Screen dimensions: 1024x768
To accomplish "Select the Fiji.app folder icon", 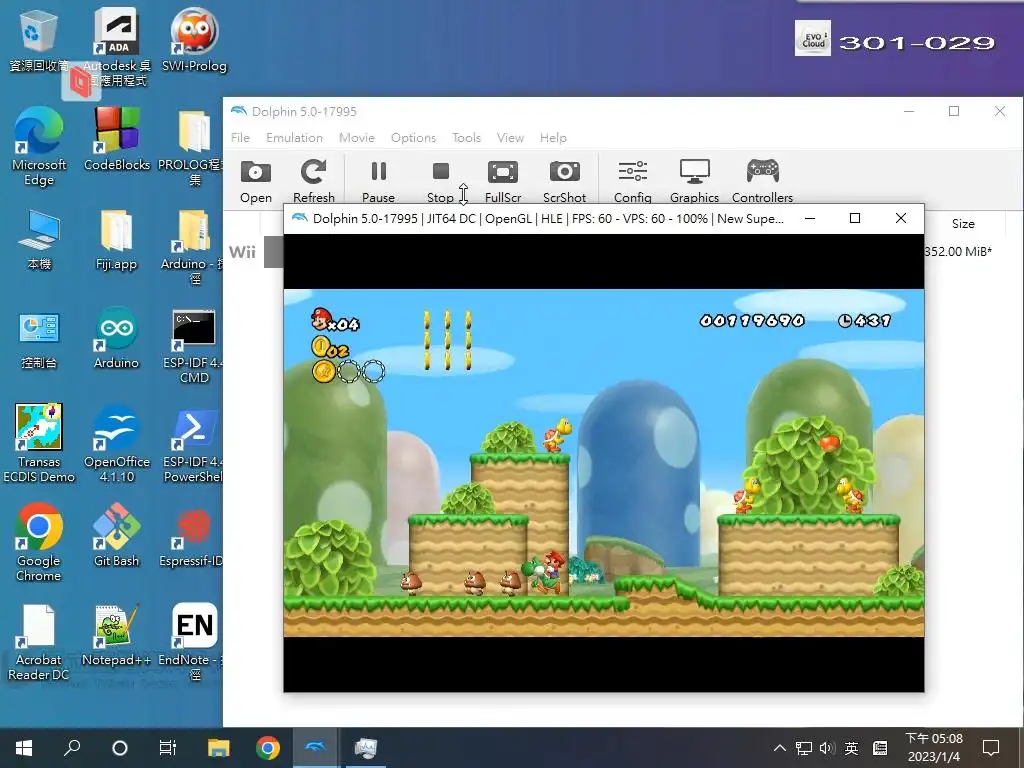I will coord(116,240).
